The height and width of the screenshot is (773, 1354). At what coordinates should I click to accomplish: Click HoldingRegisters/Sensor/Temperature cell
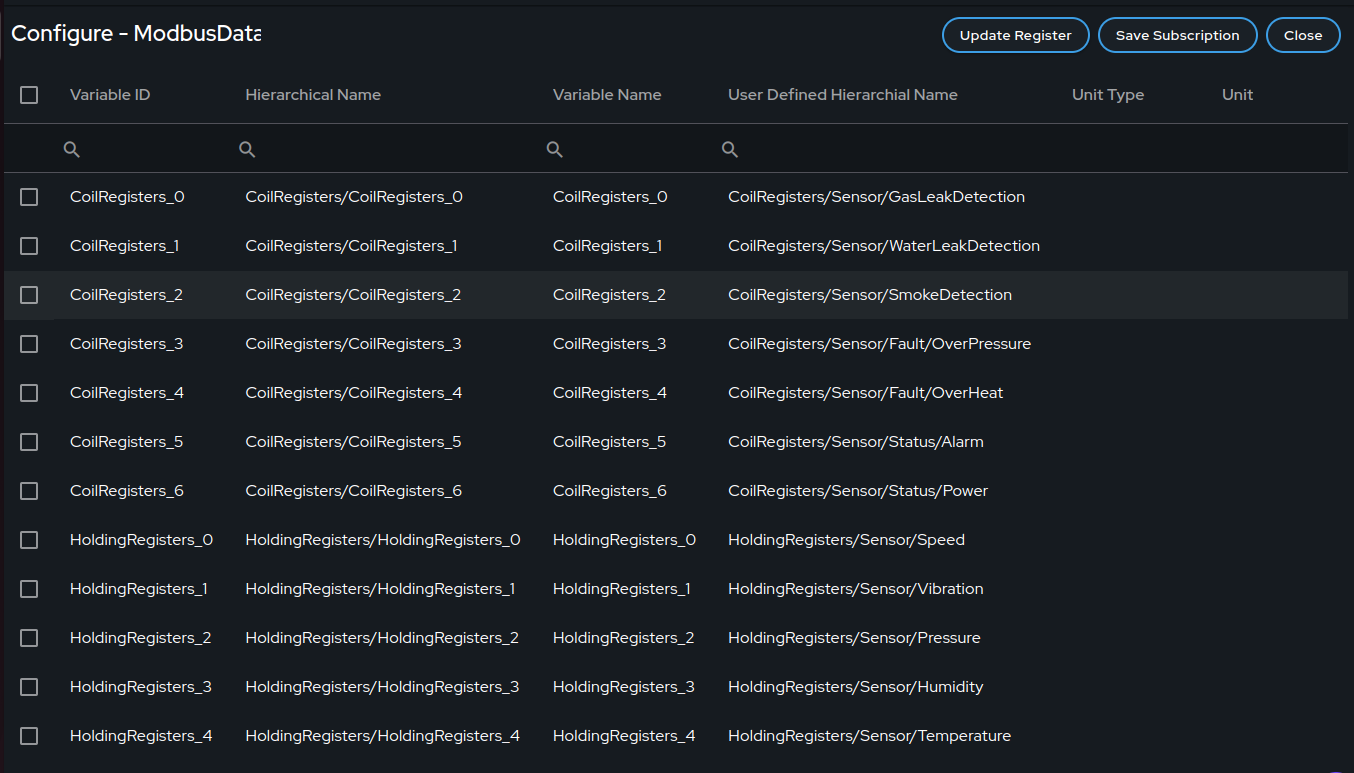[869, 736]
